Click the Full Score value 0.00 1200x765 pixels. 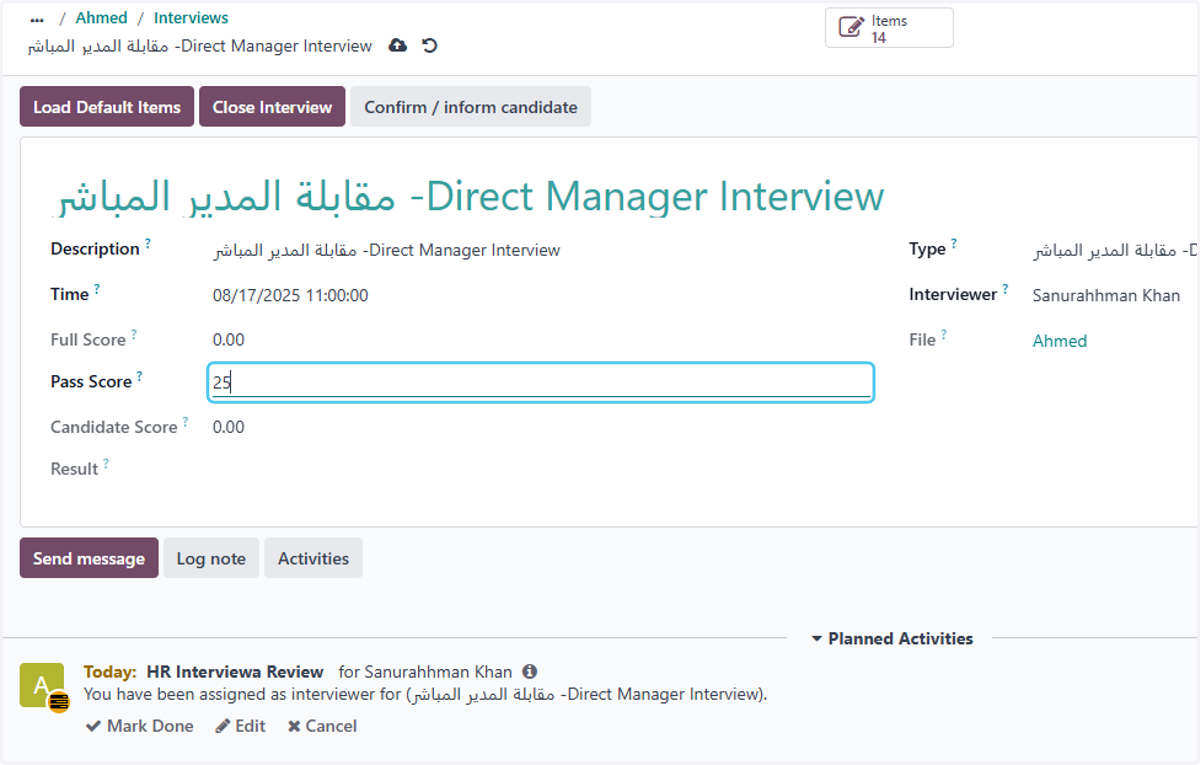click(228, 340)
